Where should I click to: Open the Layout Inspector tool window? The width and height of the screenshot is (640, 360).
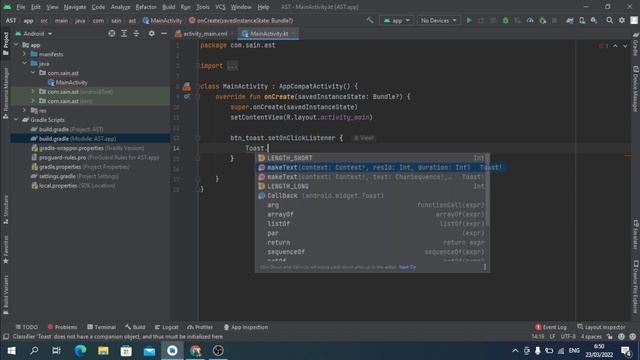[x=601, y=327]
